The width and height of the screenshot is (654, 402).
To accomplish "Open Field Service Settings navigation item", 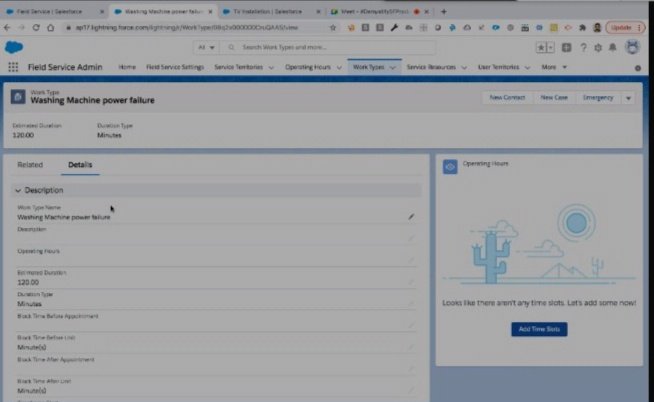I will point(175,67).
